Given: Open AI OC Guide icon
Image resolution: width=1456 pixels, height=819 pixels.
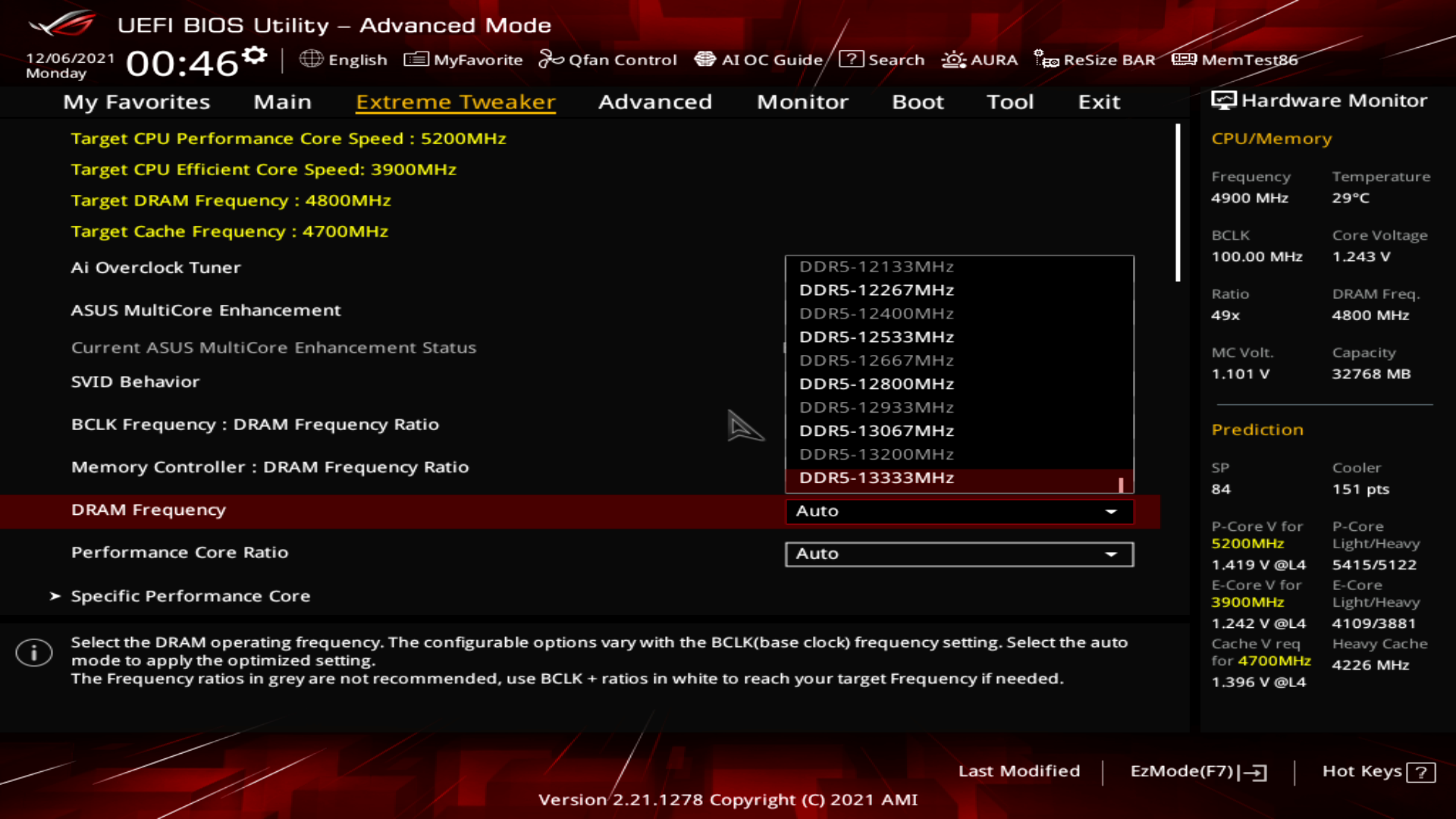Looking at the screenshot, I should point(704,59).
